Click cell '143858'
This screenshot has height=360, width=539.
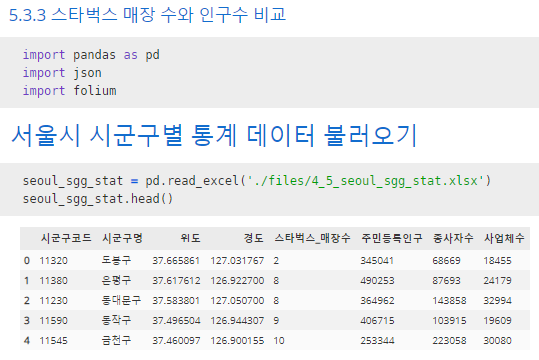[449, 301]
